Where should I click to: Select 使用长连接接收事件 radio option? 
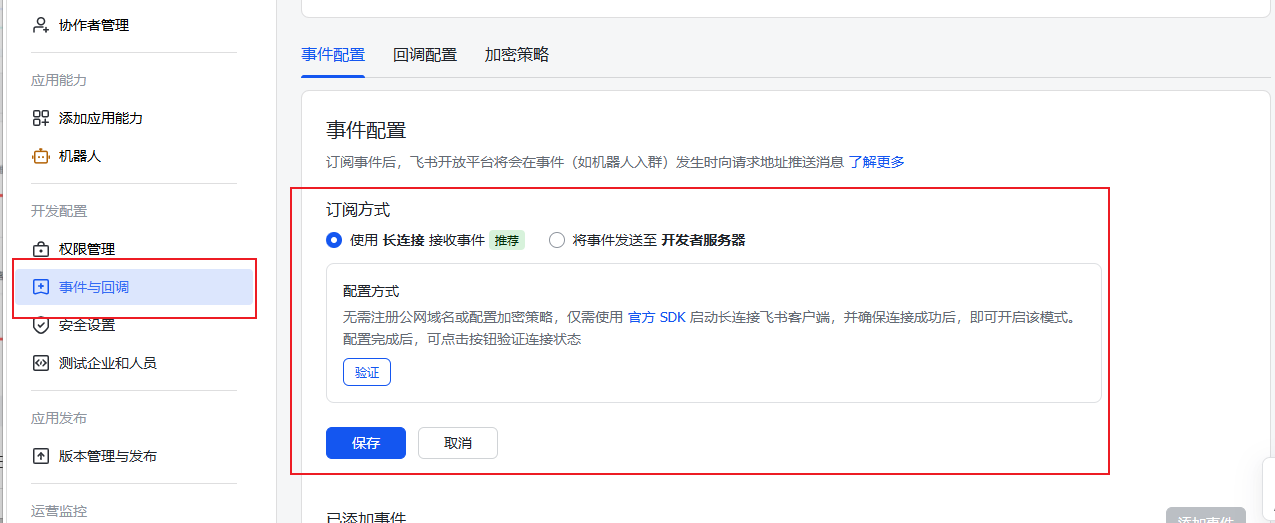click(x=334, y=240)
